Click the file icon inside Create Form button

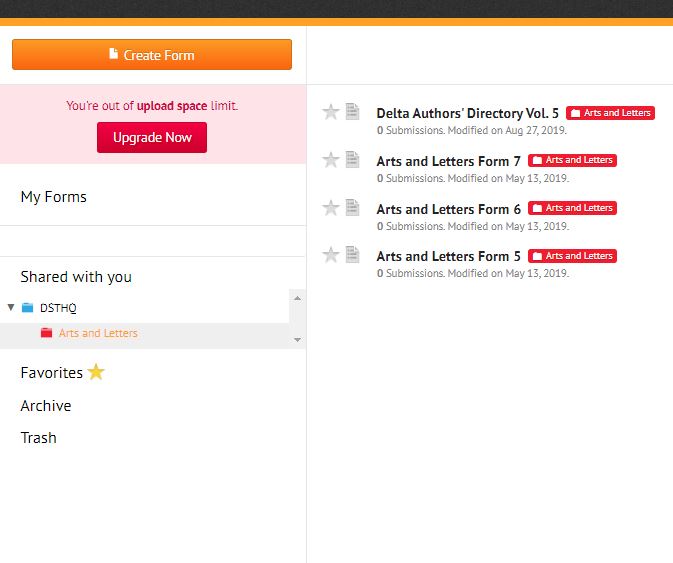pos(113,54)
